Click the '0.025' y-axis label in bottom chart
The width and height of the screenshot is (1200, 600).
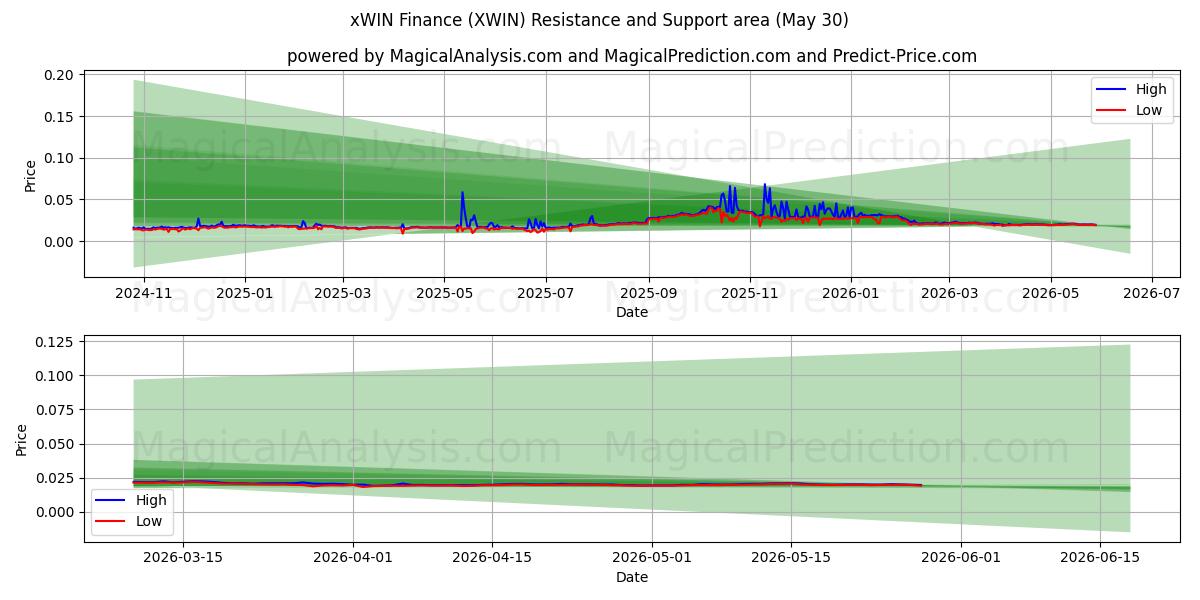tap(56, 478)
